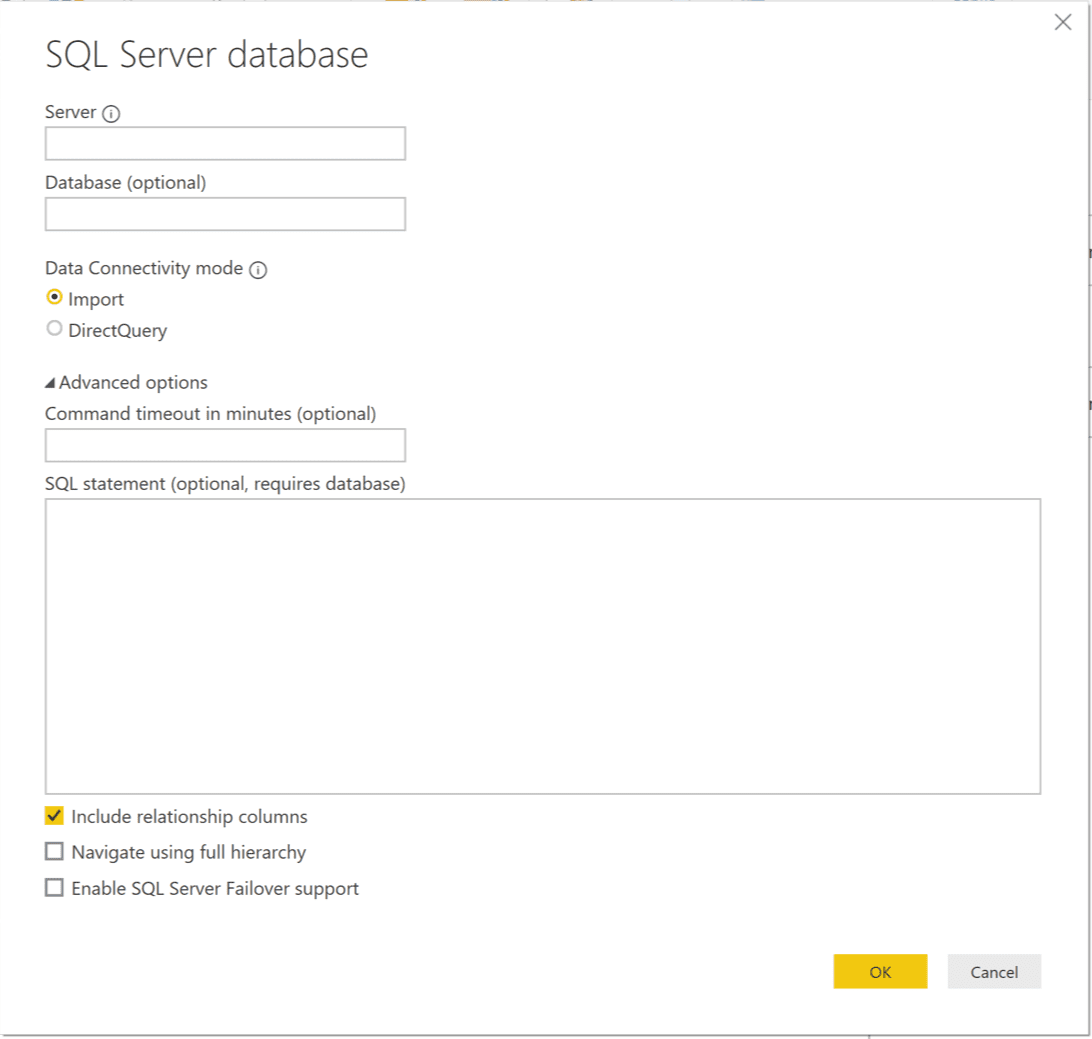Select the Import radio button
The width and height of the screenshot is (1092, 1039).
pyautogui.click(x=54, y=297)
